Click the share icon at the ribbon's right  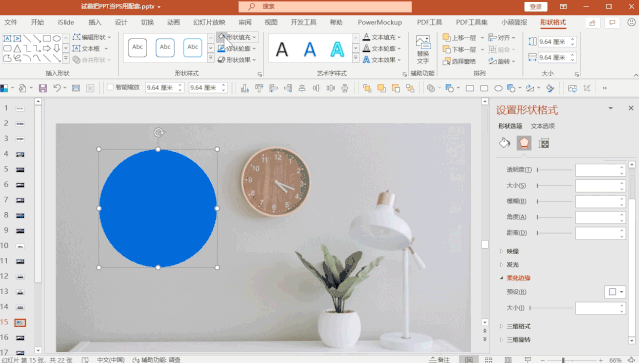[593, 23]
